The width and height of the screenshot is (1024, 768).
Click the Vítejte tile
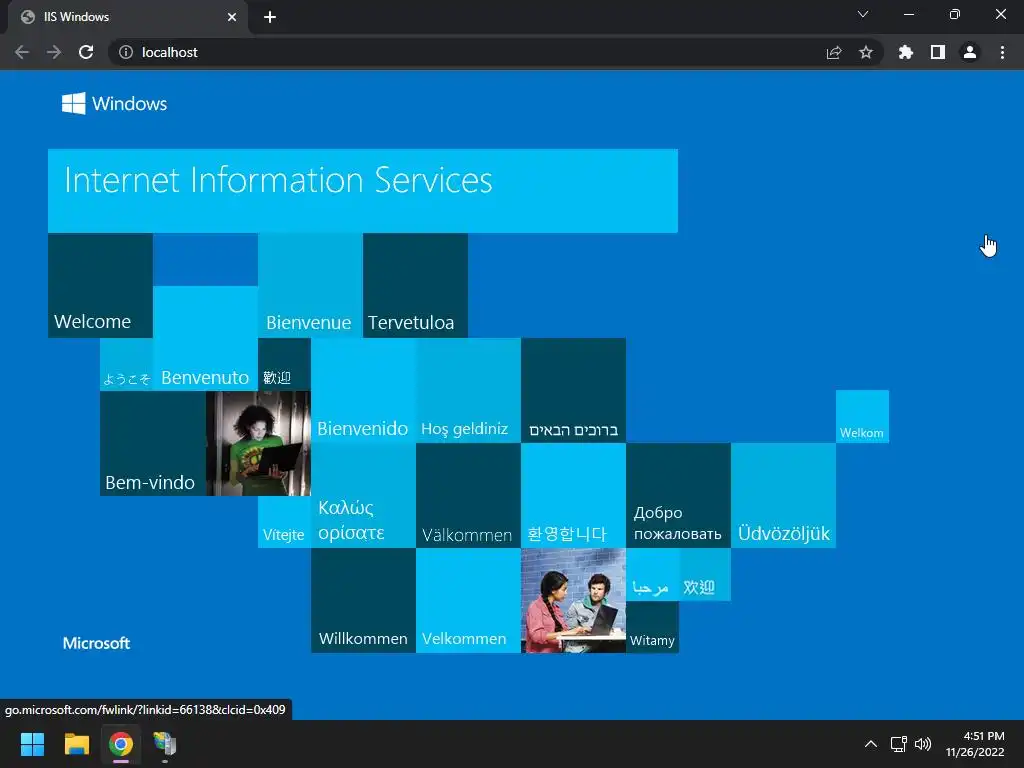[284, 522]
